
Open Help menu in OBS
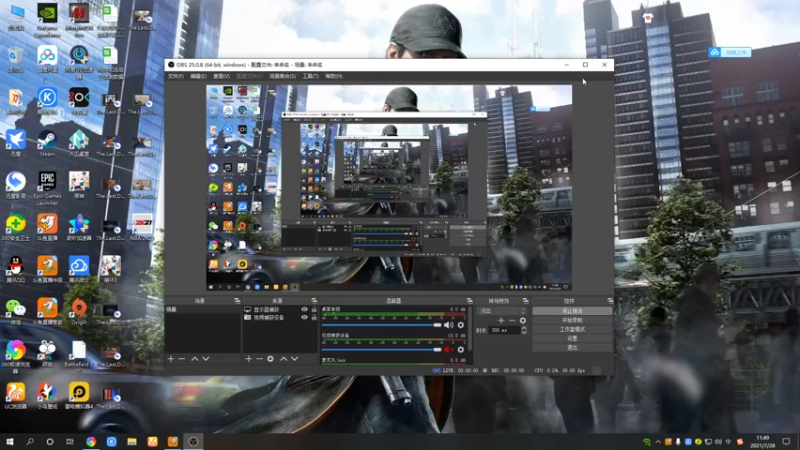[334, 76]
